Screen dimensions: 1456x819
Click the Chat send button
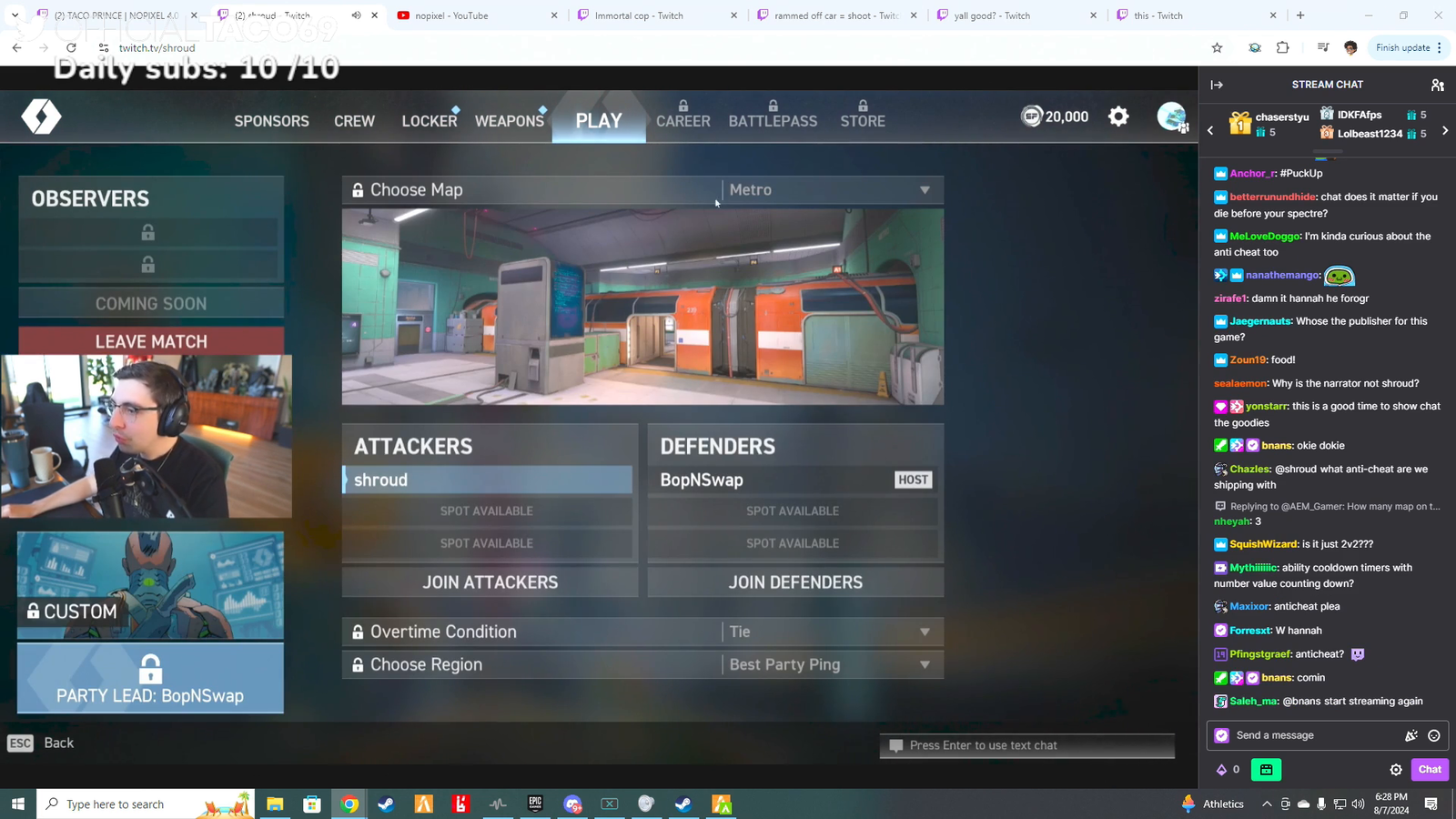pos(1430,770)
